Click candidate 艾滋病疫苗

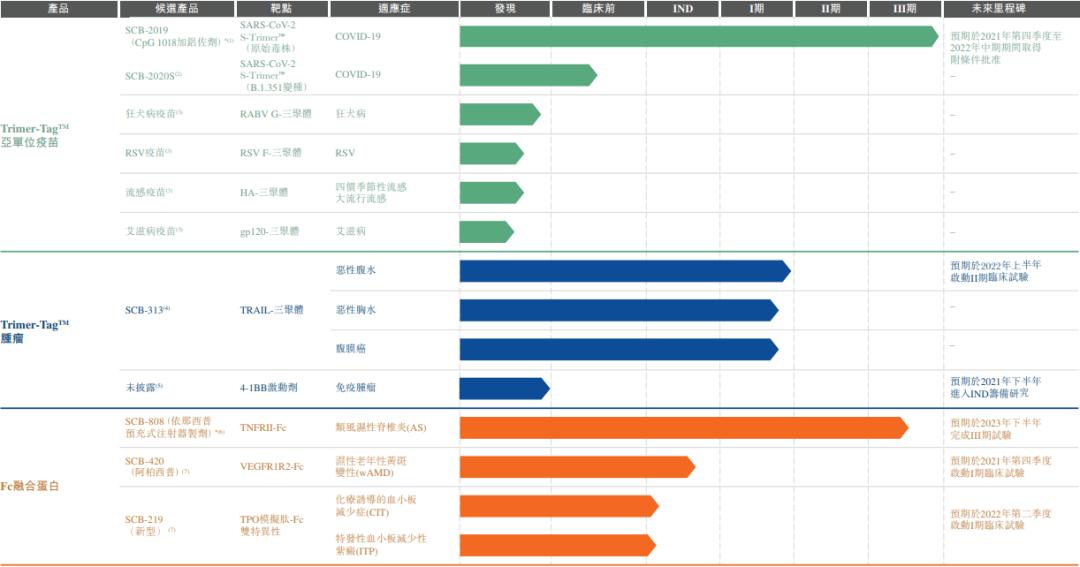[154, 231]
